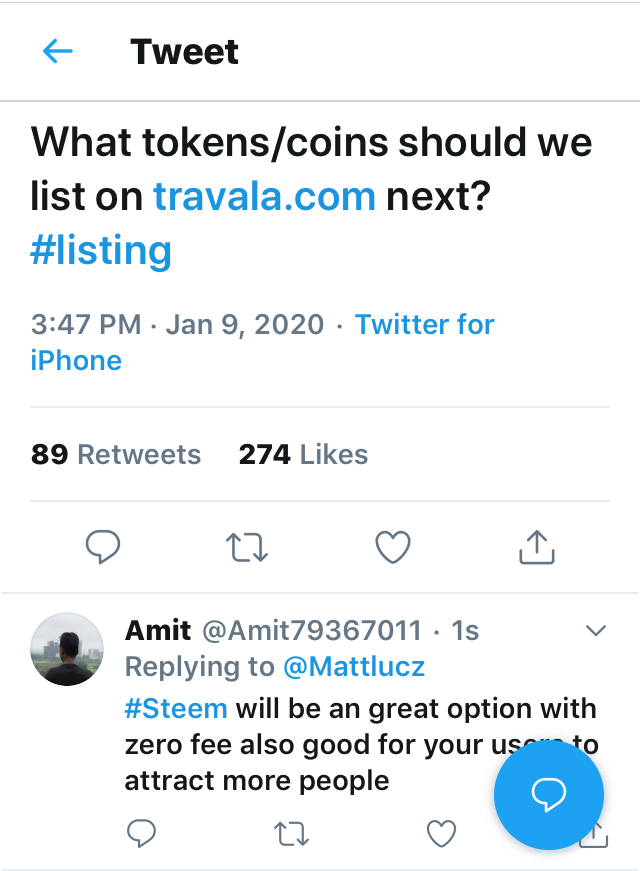Screen dimensions: 640x871
Task: Like Amit's reply
Action: coord(441,833)
